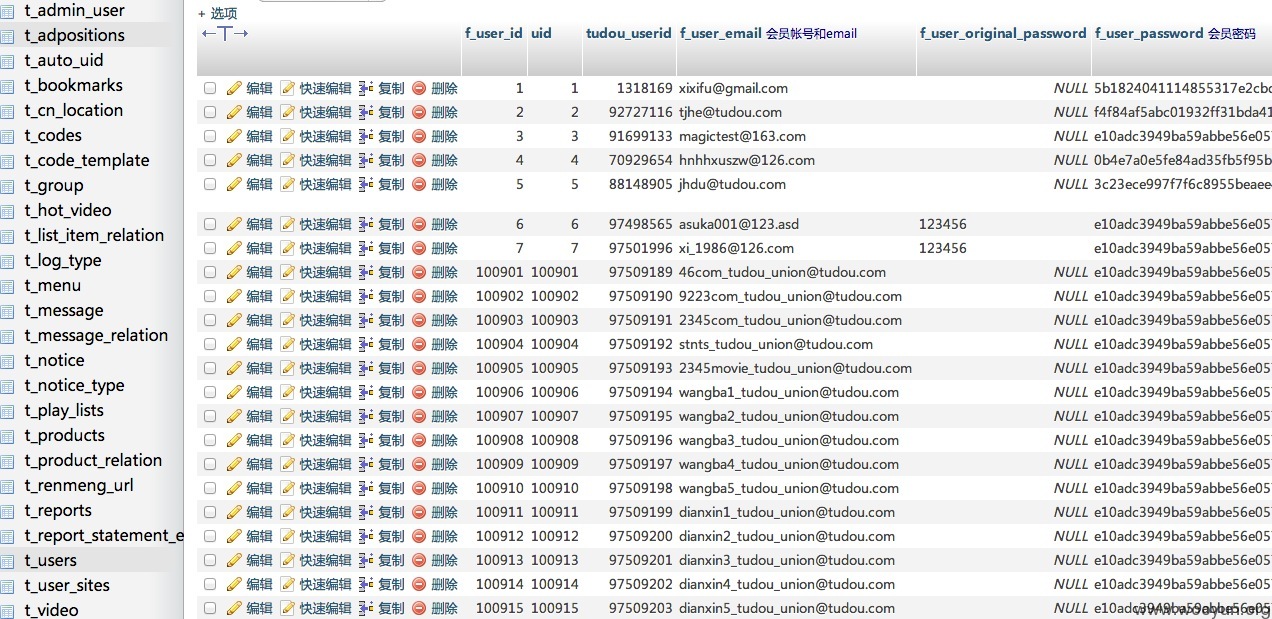Click the 编辑 edit link for 100902 row
Image resolution: width=1272 pixels, height=619 pixels.
259,296
